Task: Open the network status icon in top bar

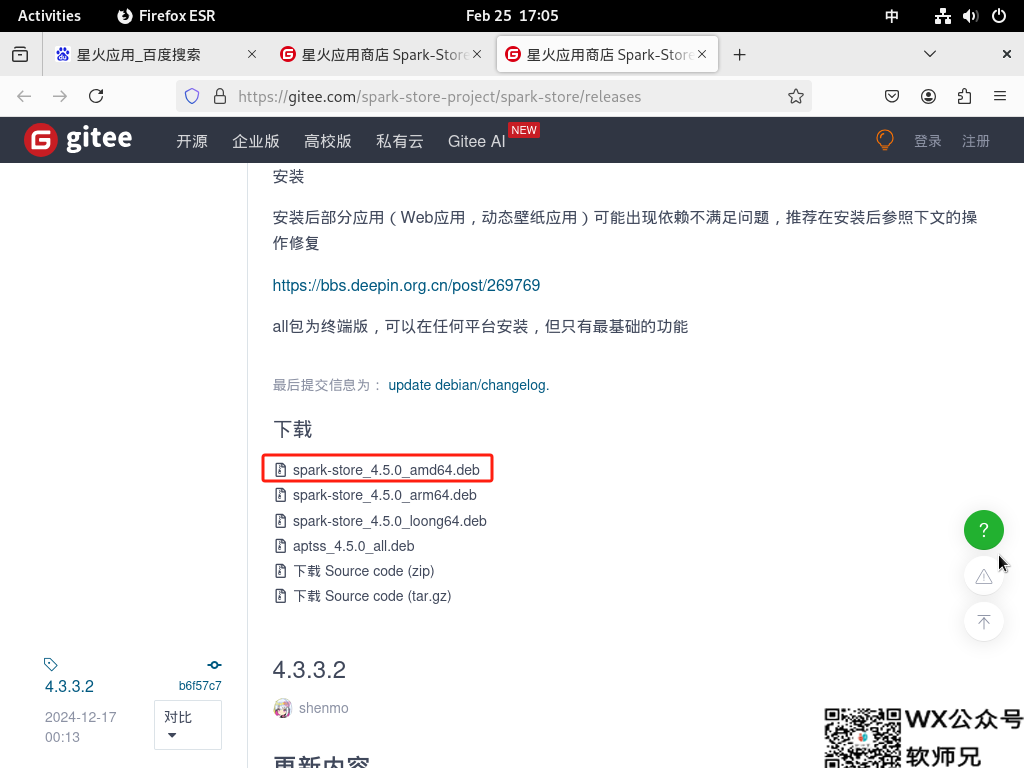Action: (942, 16)
